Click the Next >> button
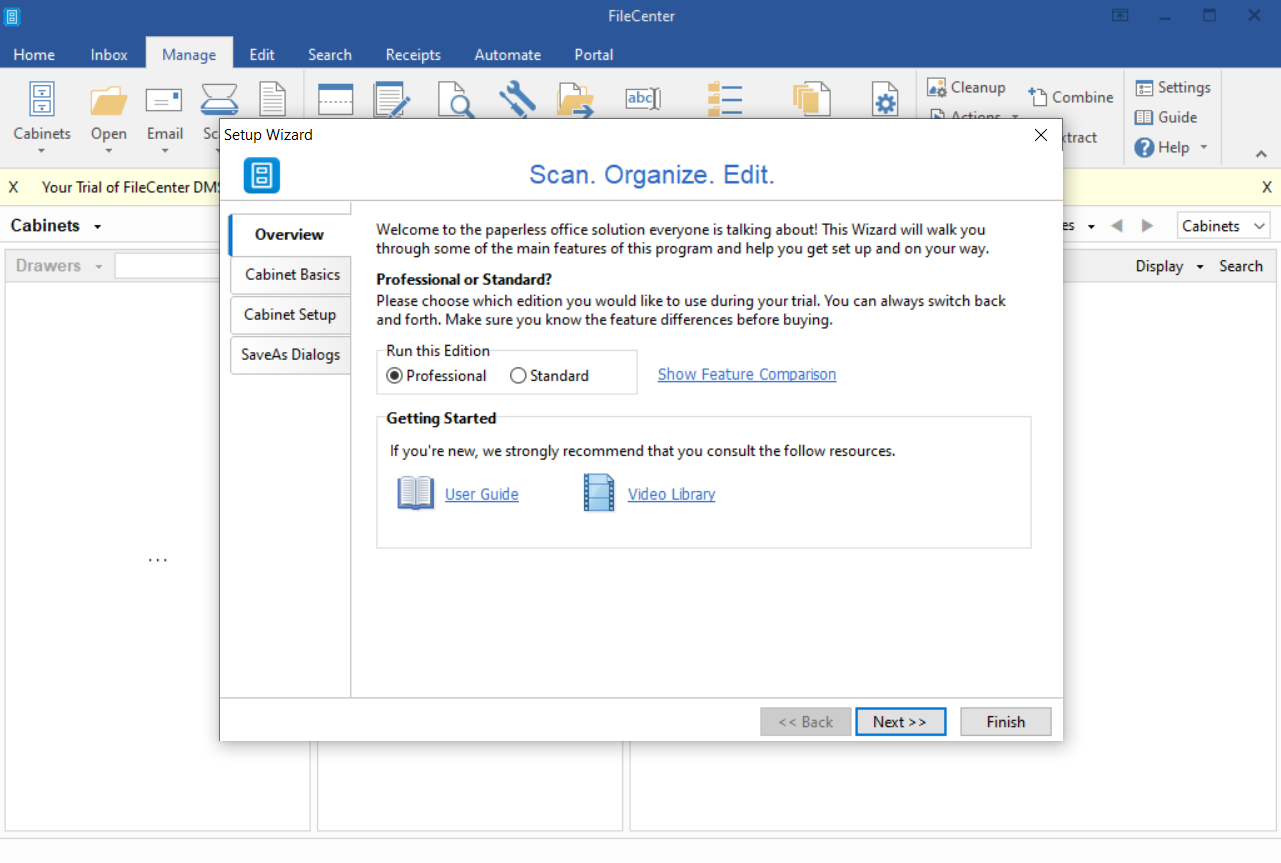This screenshot has height=863, width=1281. [900, 722]
